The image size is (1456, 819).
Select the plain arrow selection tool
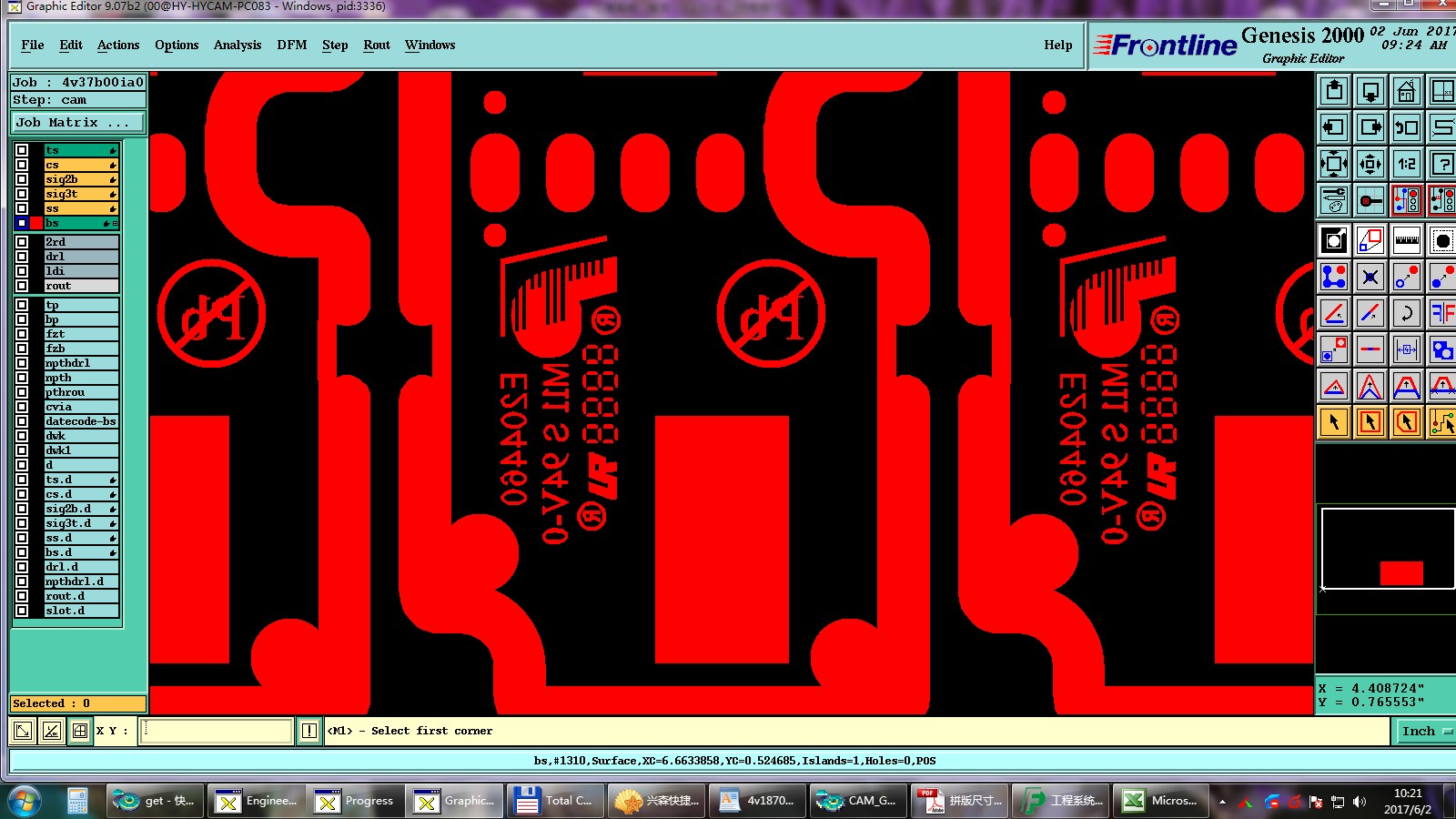click(1334, 422)
